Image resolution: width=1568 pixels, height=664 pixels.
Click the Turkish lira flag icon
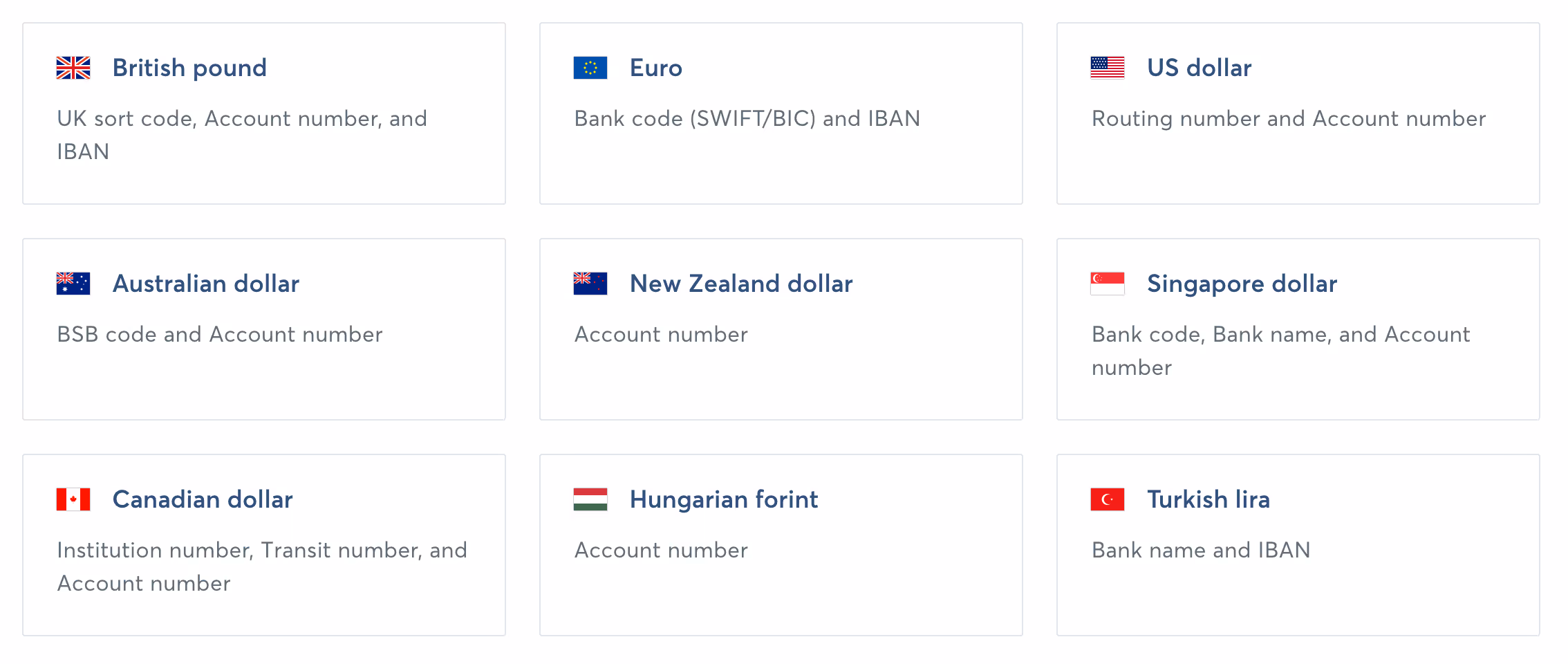[x=1107, y=499]
